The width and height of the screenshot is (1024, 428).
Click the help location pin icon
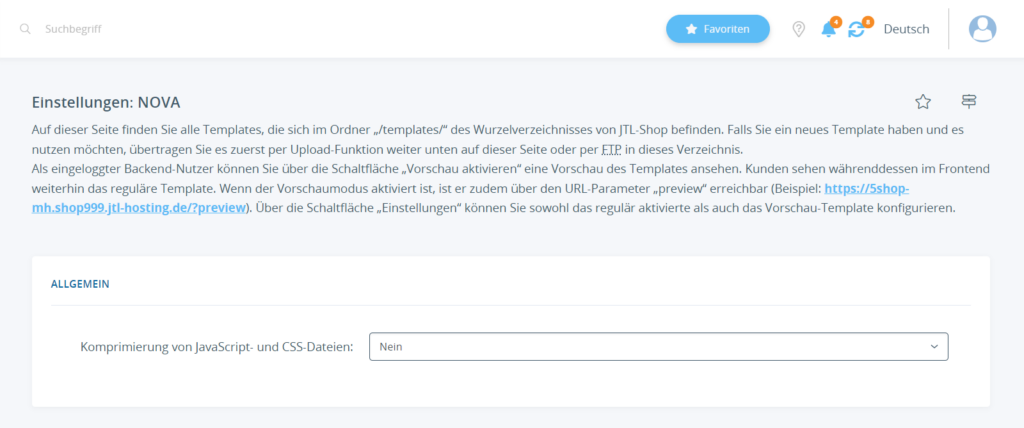coord(798,29)
